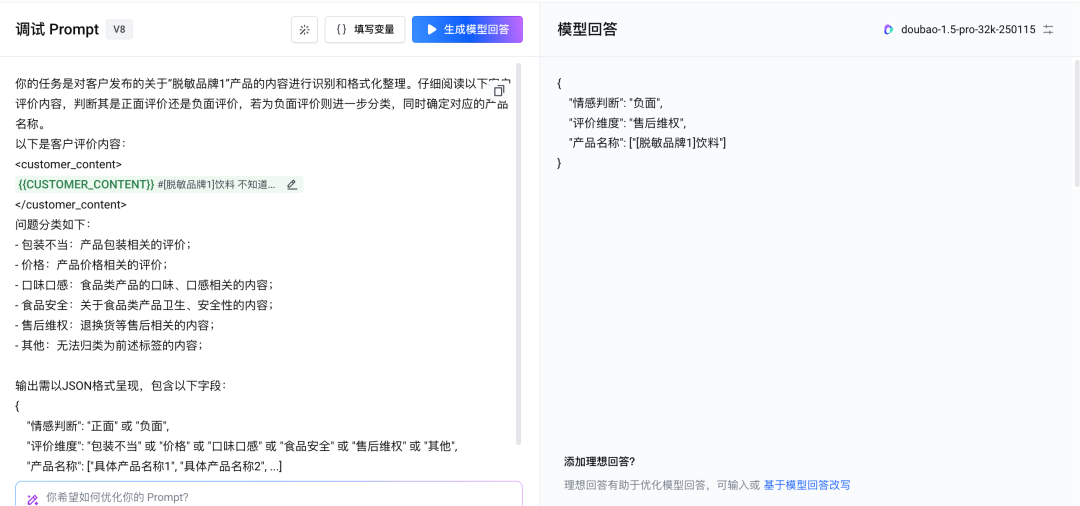Click the 生成模型回答 generate button
The height and width of the screenshot is (506, 1080).
[x=467, y=30]
